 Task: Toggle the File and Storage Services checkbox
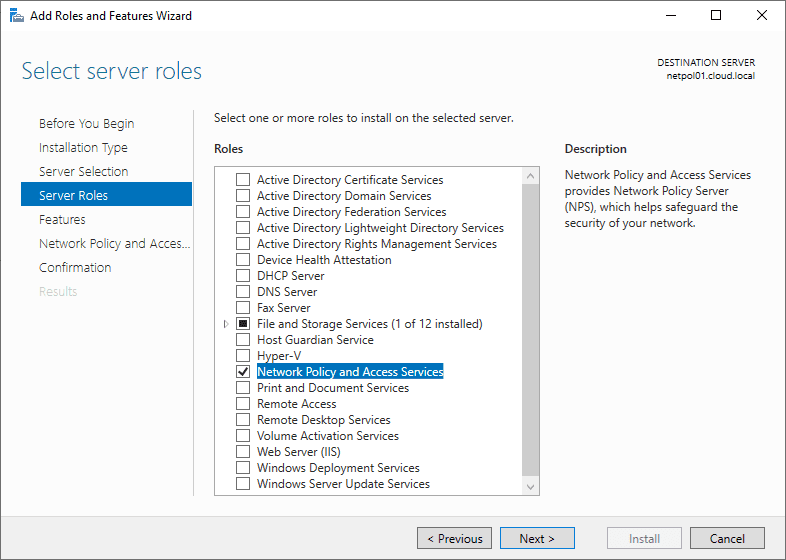(243, 324)
